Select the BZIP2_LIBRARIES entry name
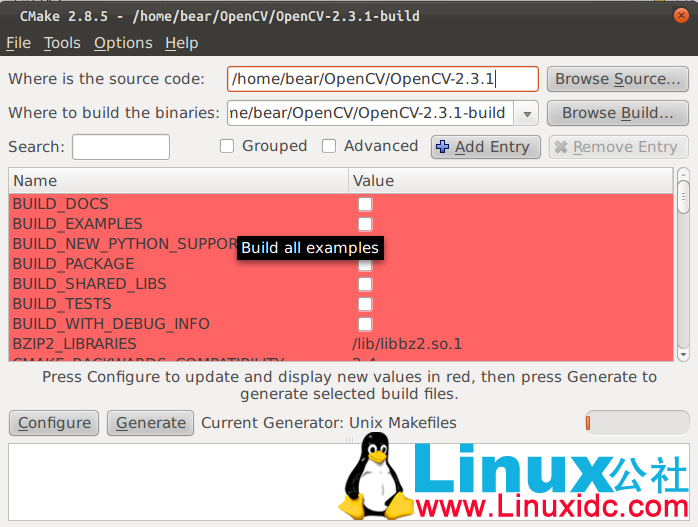The image size is (698, 527). click(x=74, y=344)
